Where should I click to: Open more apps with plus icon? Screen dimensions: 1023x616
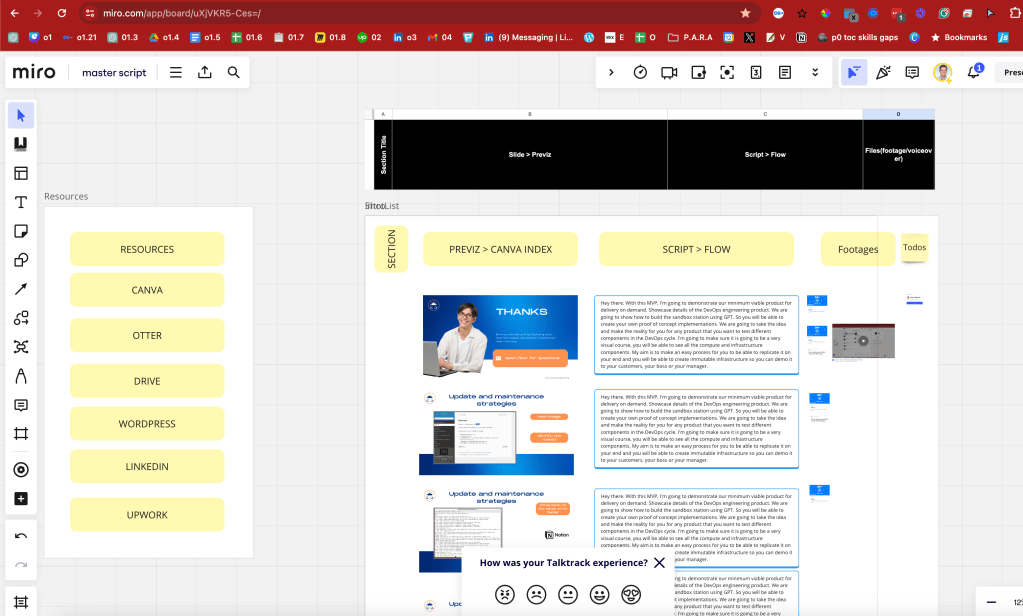(21, 499)
